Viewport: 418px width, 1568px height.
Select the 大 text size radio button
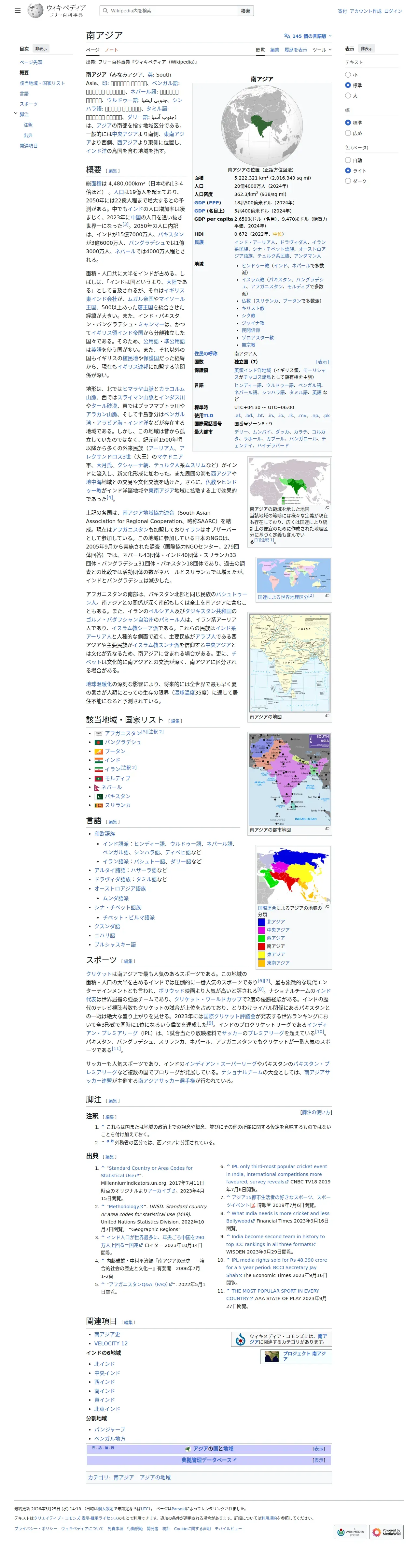click(x=348, y=95)
